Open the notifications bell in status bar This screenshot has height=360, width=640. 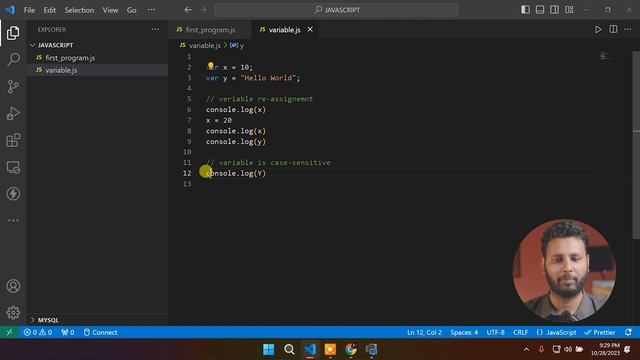click(x=629, y=332)
